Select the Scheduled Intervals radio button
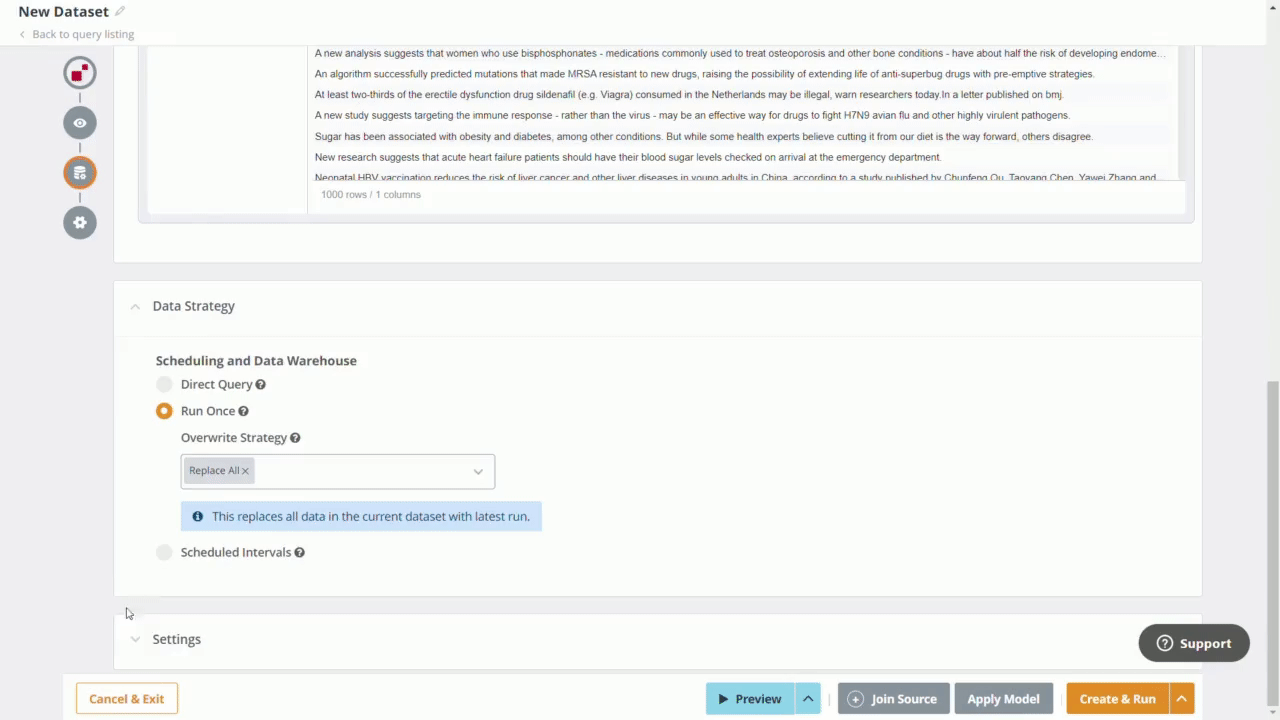 164,553
